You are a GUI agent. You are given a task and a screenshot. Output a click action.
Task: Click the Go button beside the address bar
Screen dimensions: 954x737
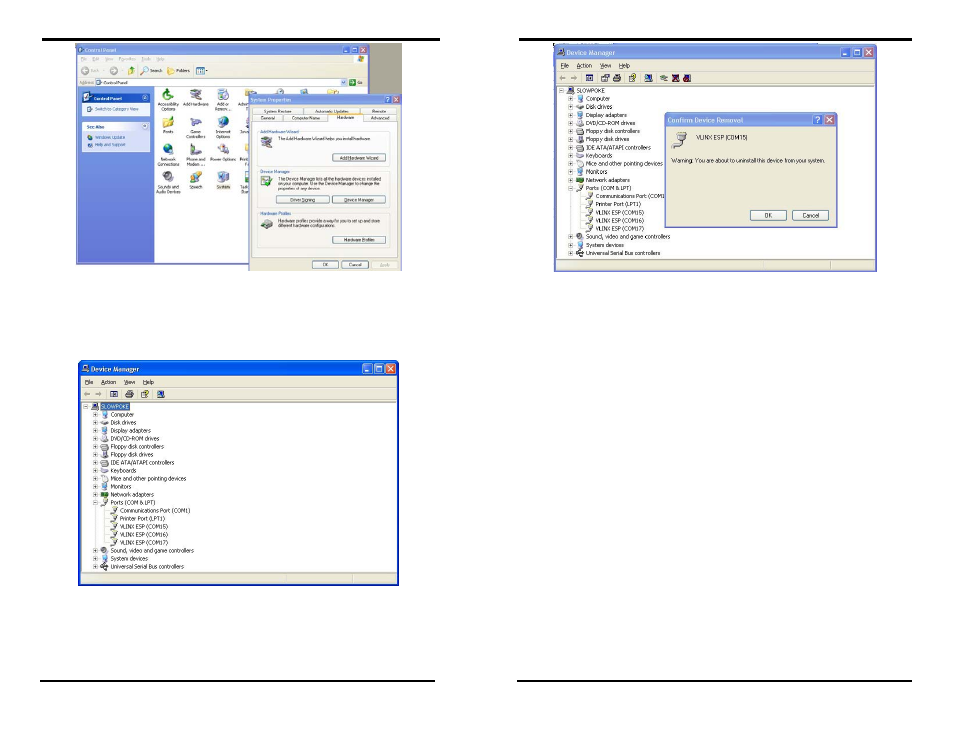click(356, 82)
